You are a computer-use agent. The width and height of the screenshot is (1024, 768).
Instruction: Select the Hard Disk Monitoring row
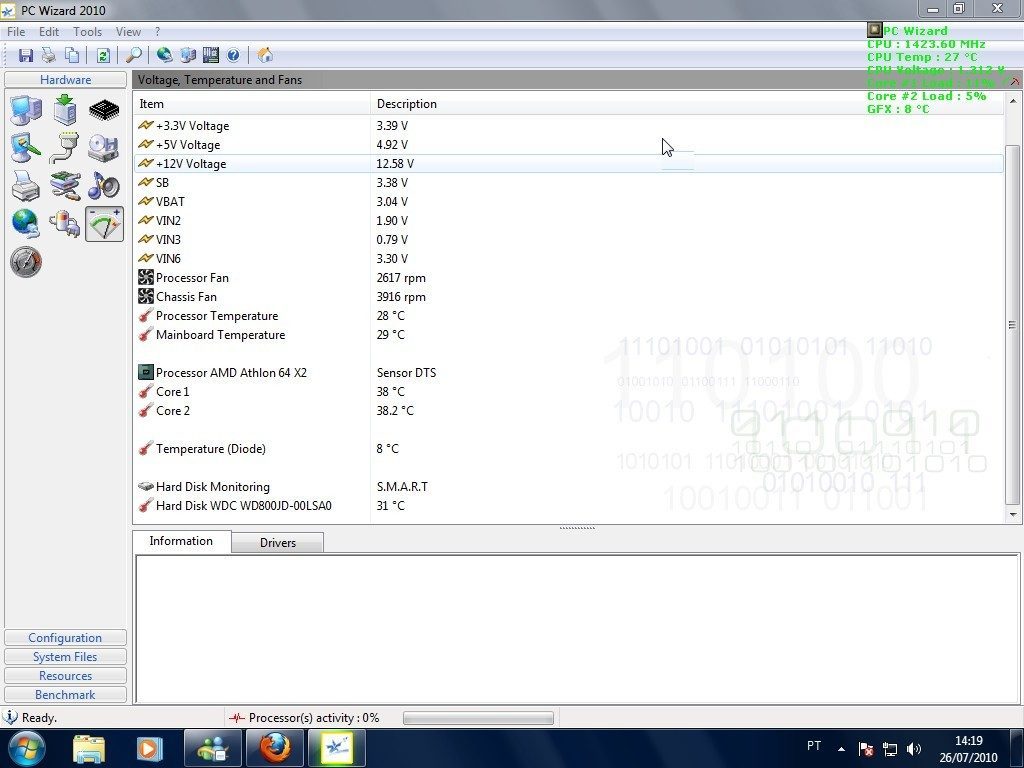tap(568, 487)
